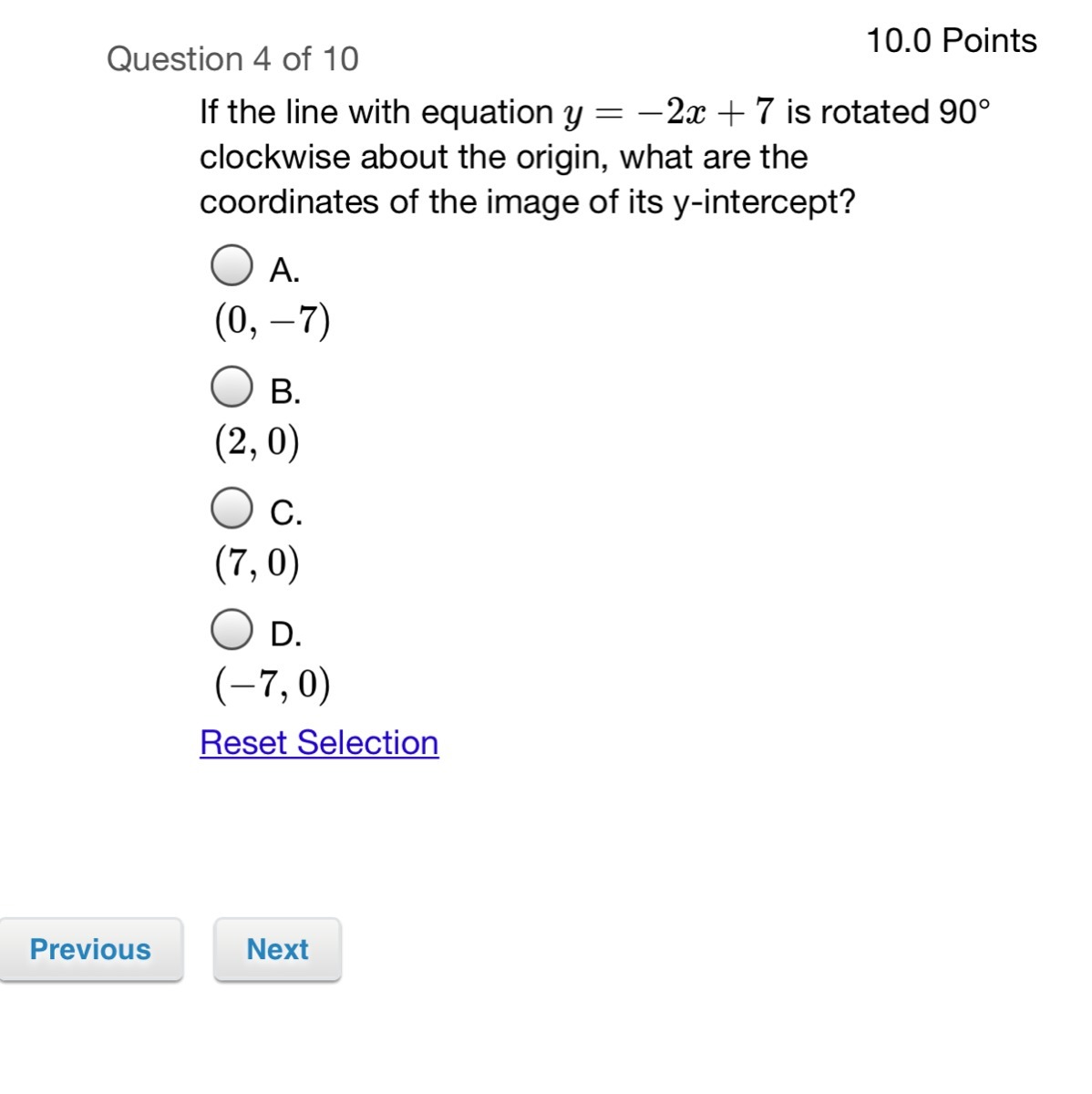Screen dimensions: 1092x1094
Task: Click the word 'y-intercept?' in the question
Action: 765,202
